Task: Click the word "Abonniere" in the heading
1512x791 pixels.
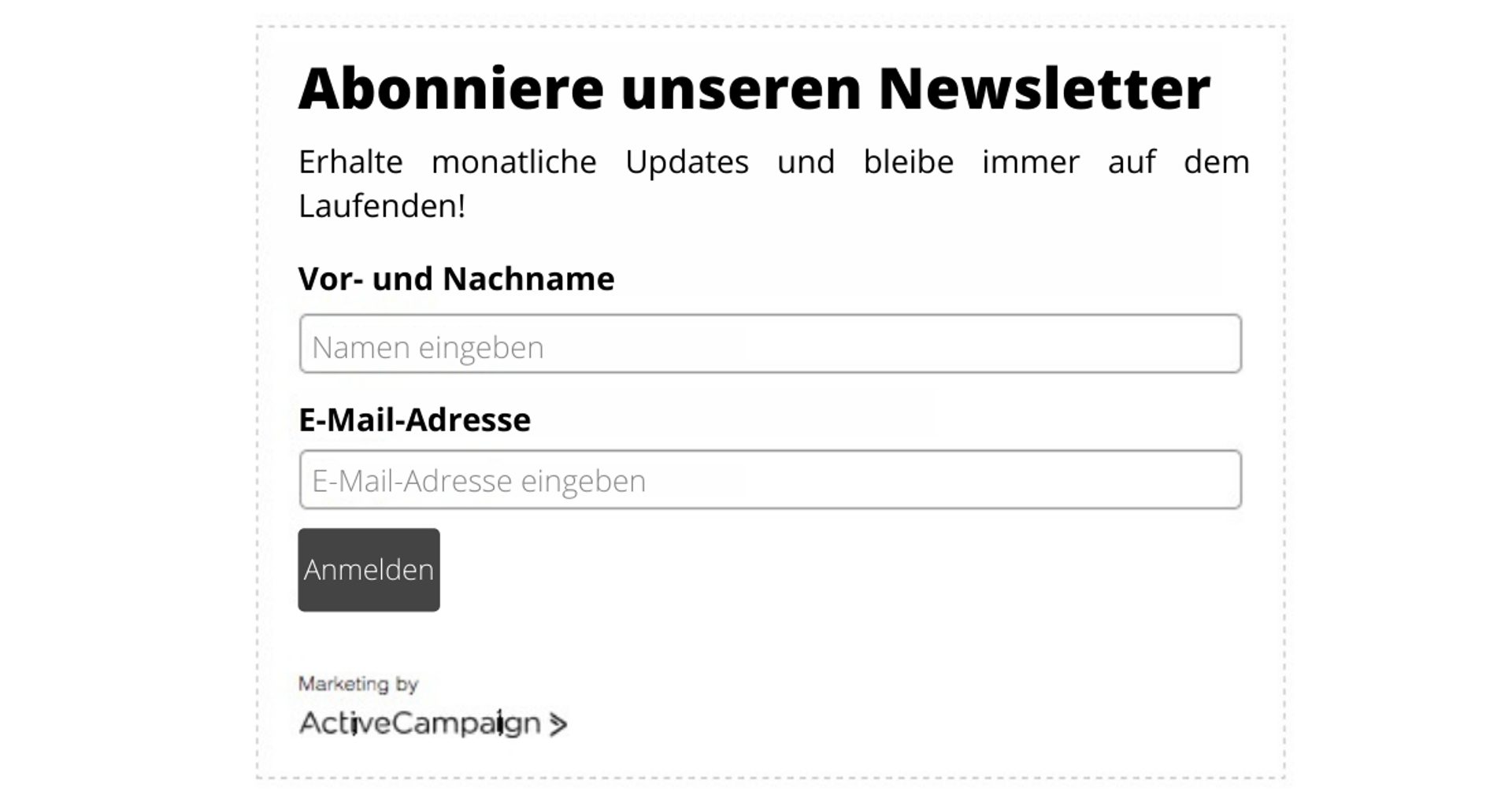Action: coord(451,87)
